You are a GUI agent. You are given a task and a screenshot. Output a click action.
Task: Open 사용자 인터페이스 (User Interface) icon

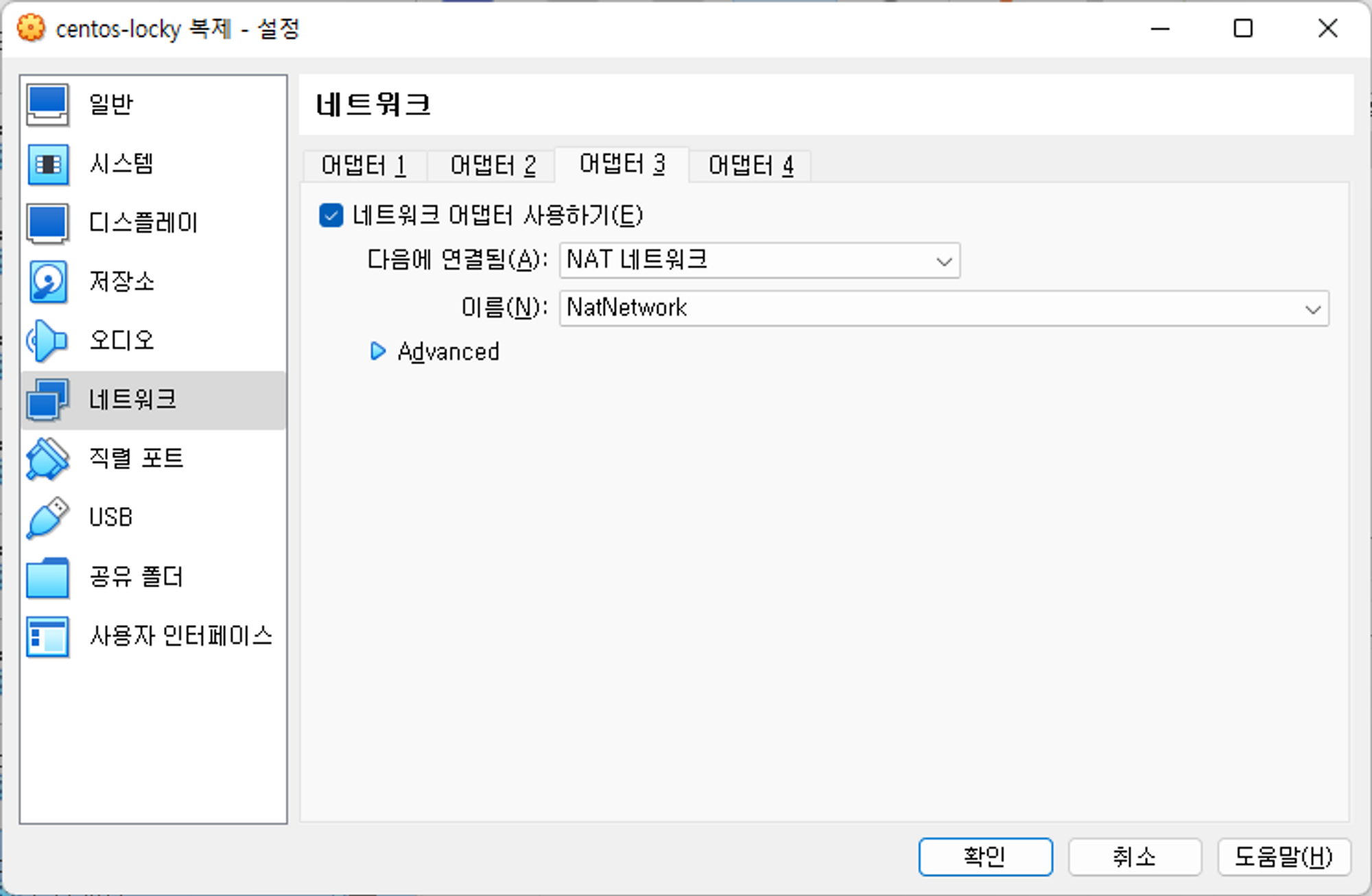coord(47,637)
